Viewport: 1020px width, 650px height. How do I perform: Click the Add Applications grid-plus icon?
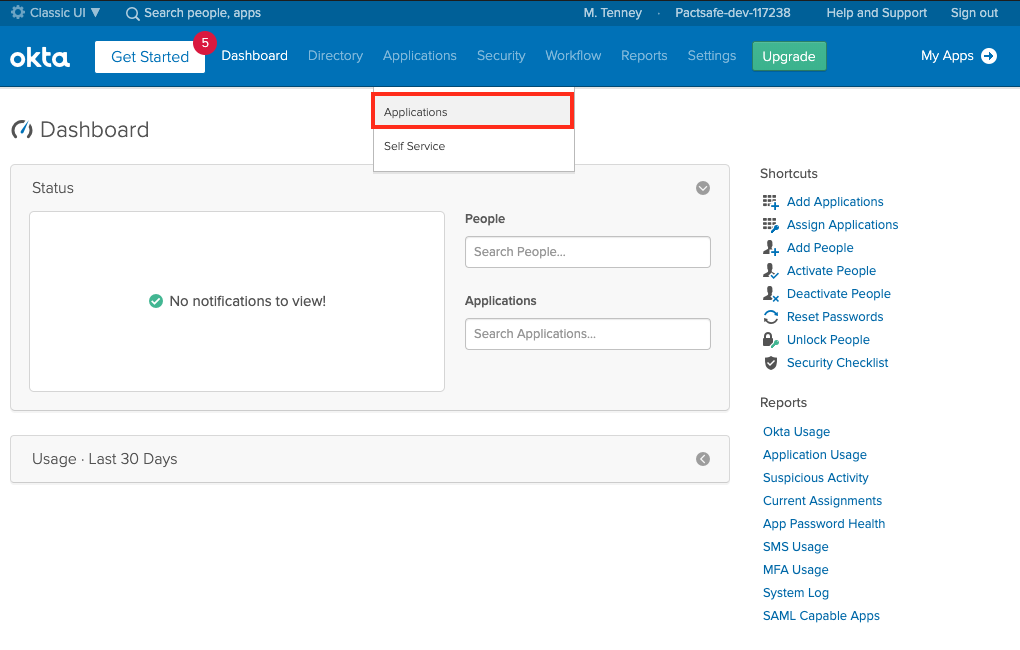(771, 202)
